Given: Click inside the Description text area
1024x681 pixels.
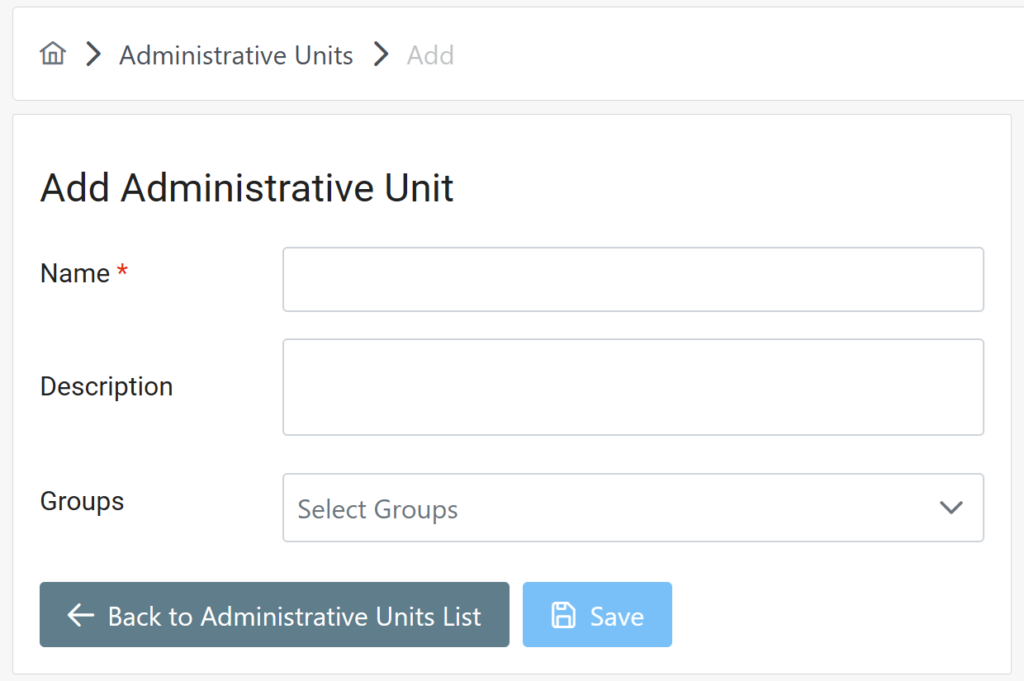Looking at the screenshot, I should click(x=632, y=387).
